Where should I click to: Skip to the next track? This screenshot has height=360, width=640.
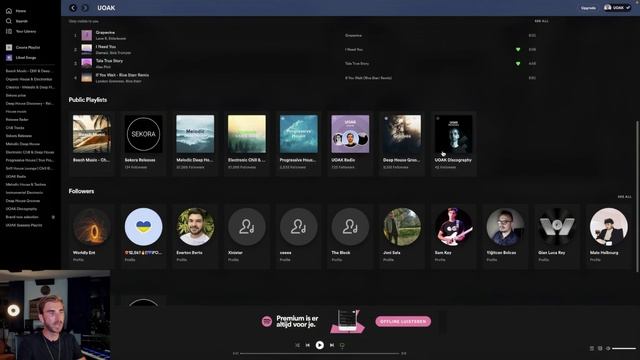[332, 345]
